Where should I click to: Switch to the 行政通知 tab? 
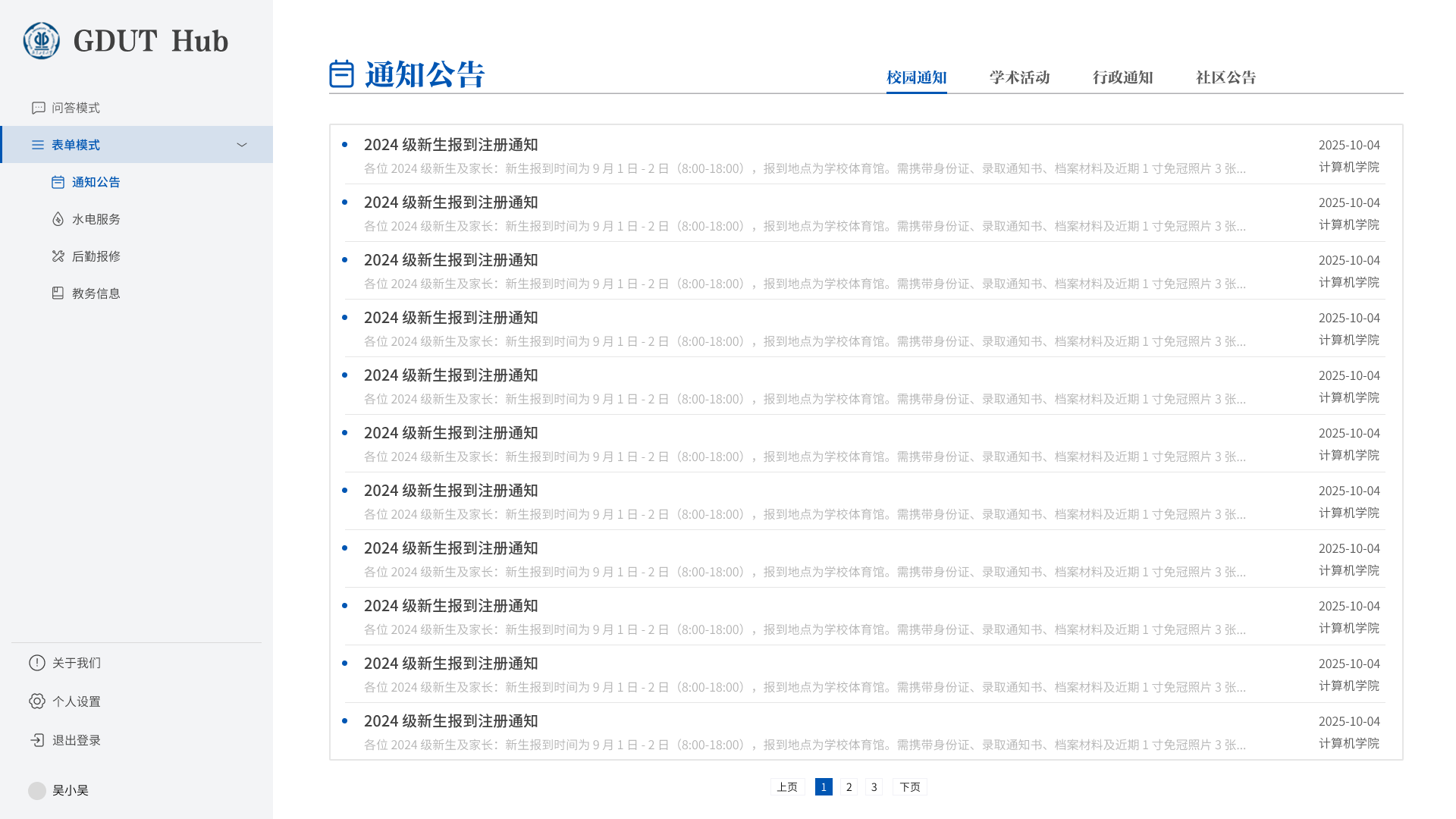(x=1122, y=77)
